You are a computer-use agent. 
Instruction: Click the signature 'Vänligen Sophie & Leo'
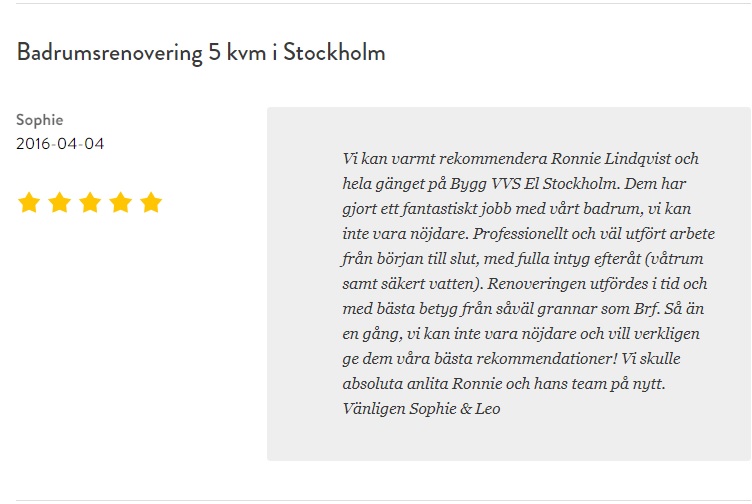[x=421, y=409]
